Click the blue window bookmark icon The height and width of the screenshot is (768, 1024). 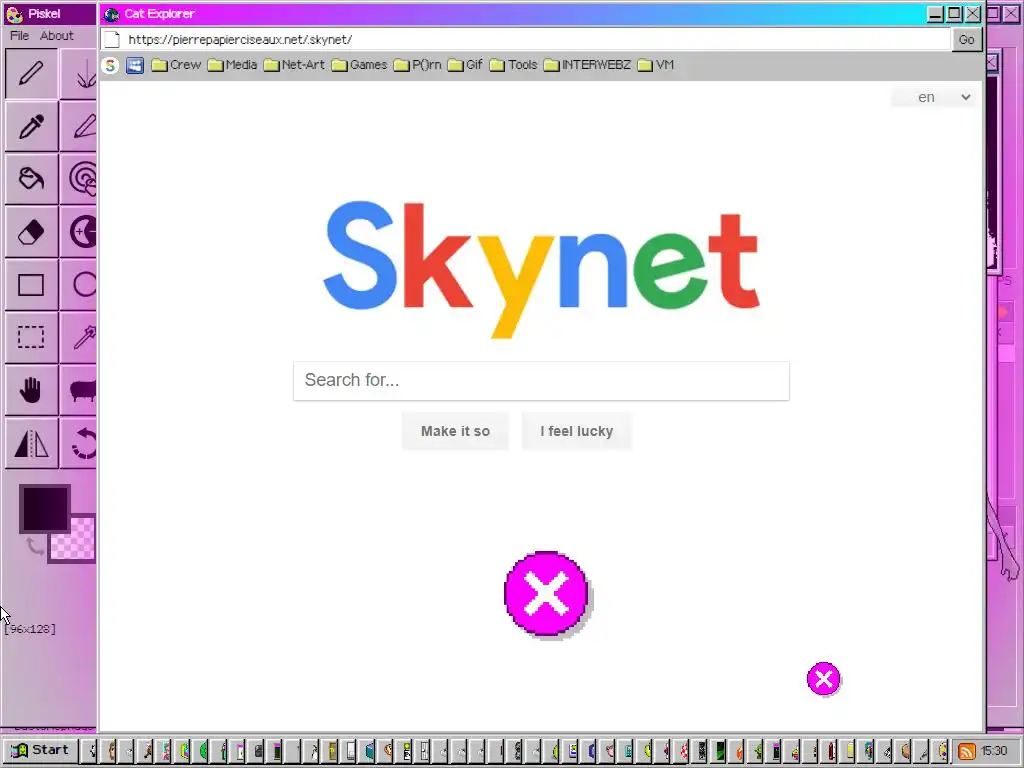(x=135, y=65)
